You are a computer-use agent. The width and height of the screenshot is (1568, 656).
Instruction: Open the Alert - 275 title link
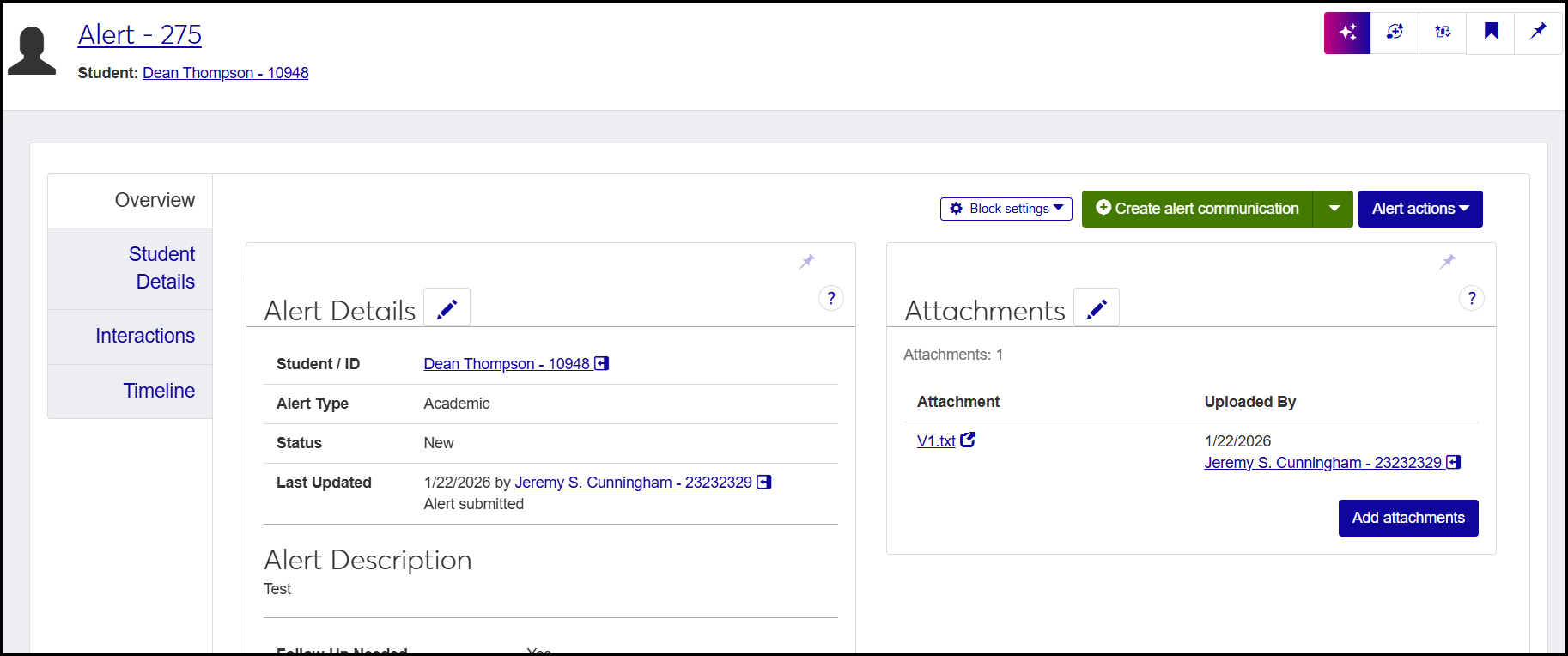[x=140, y=34]
